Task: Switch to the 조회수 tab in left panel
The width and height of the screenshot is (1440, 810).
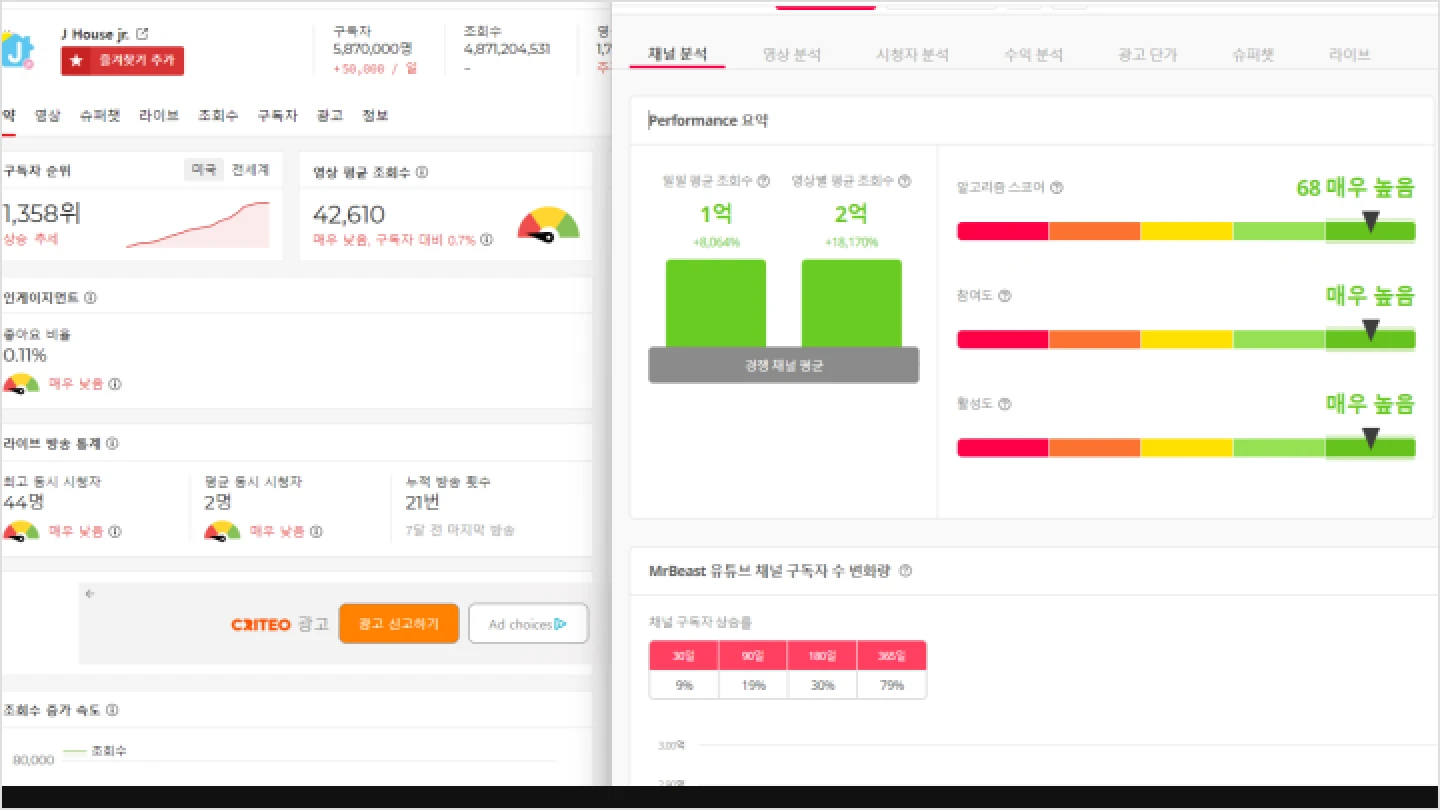Action: pos(218,116)
